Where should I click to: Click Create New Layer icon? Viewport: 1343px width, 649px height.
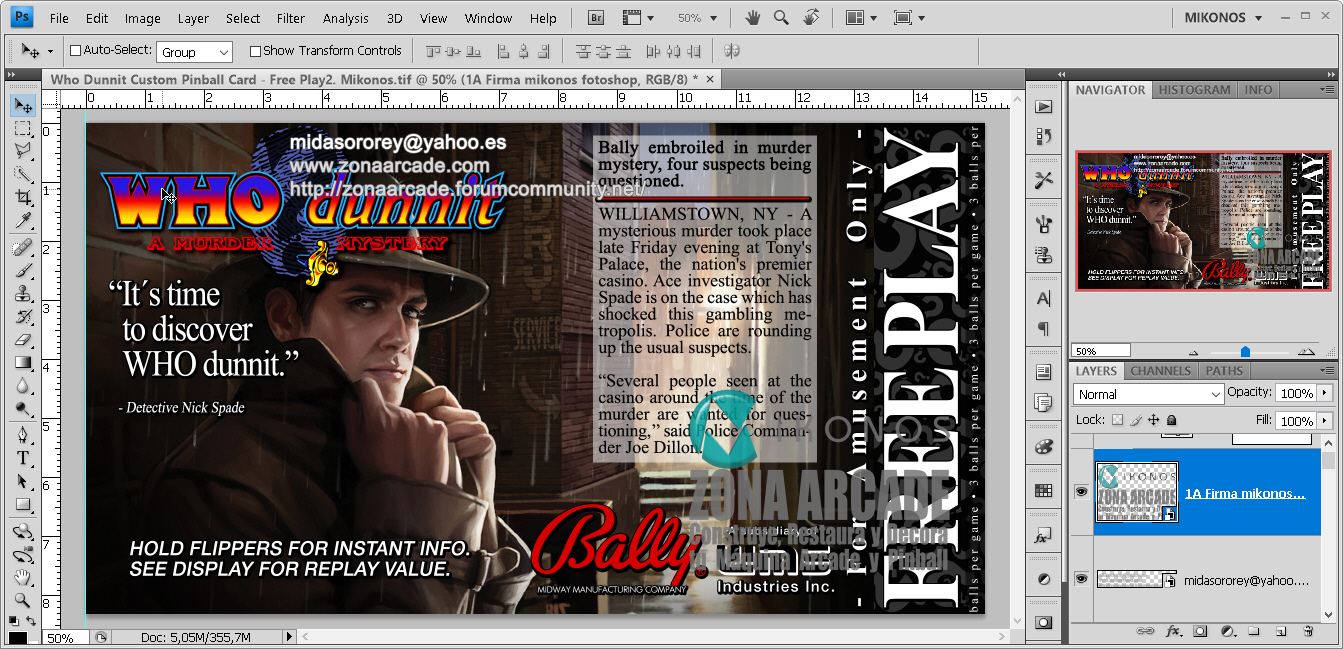tap(1281, 632)
